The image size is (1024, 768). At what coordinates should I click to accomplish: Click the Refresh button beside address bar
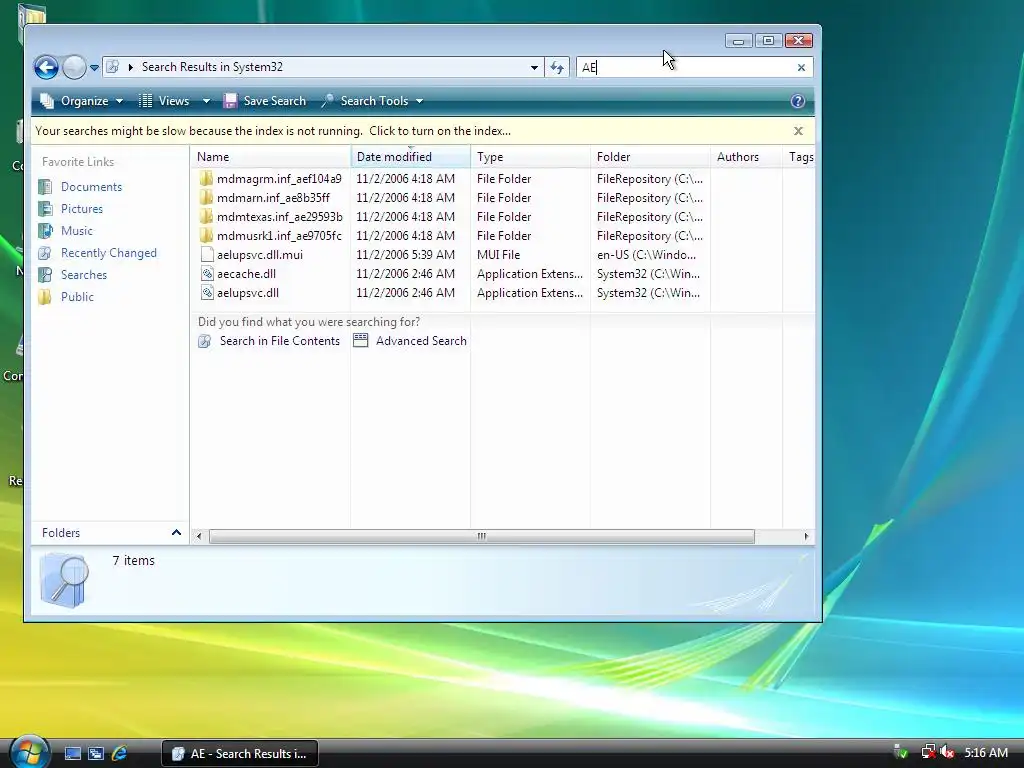(557, 67)
